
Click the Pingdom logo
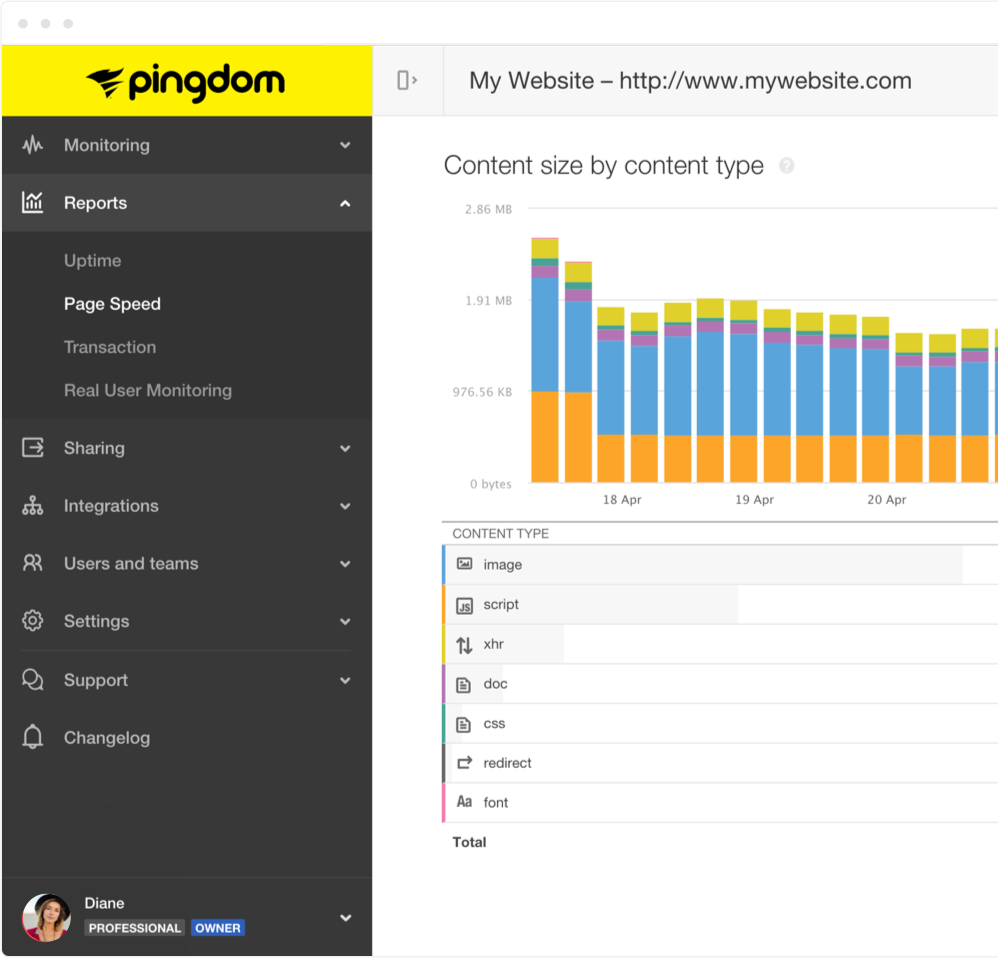point(186,81)
